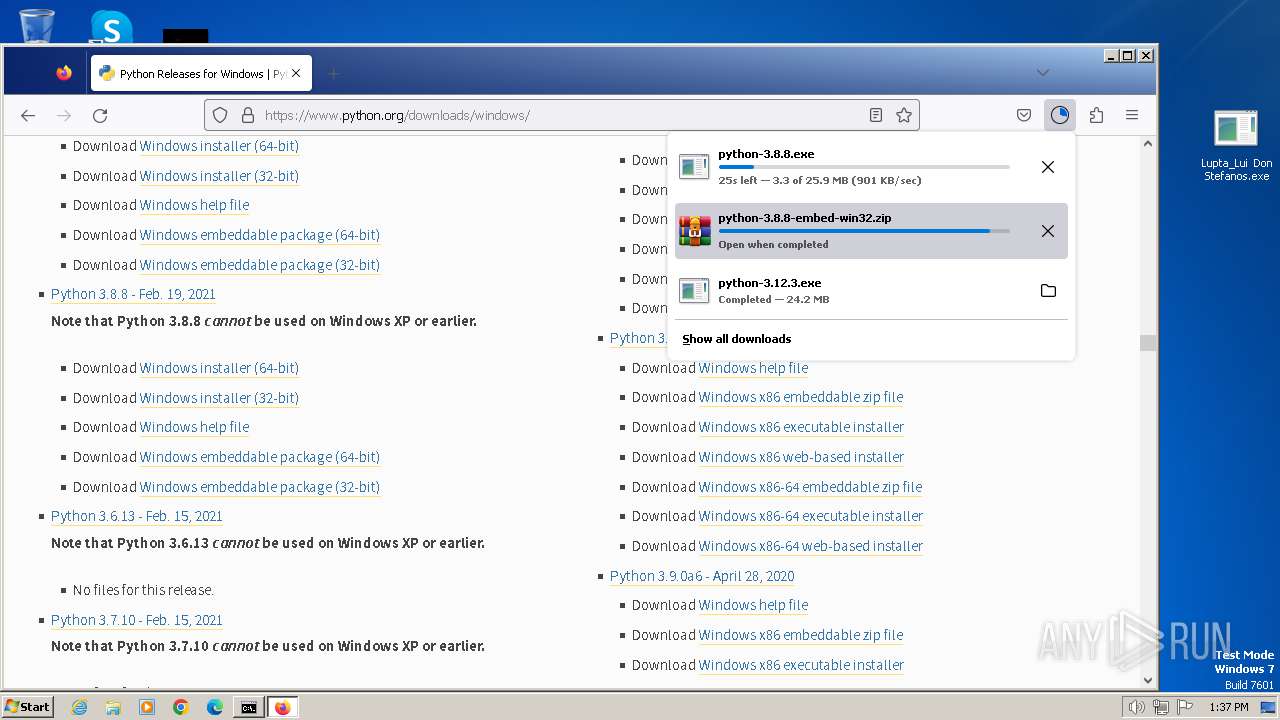The width and height of the screenshot is (1280, 720).
Task: Bookmark this page with the star
Action: coord(904,115)
